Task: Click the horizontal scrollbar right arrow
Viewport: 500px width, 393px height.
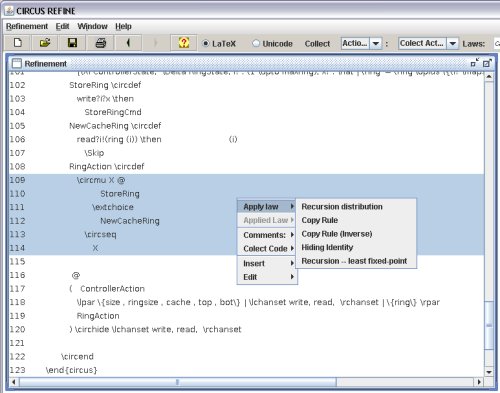Action: tap(479, 382)
